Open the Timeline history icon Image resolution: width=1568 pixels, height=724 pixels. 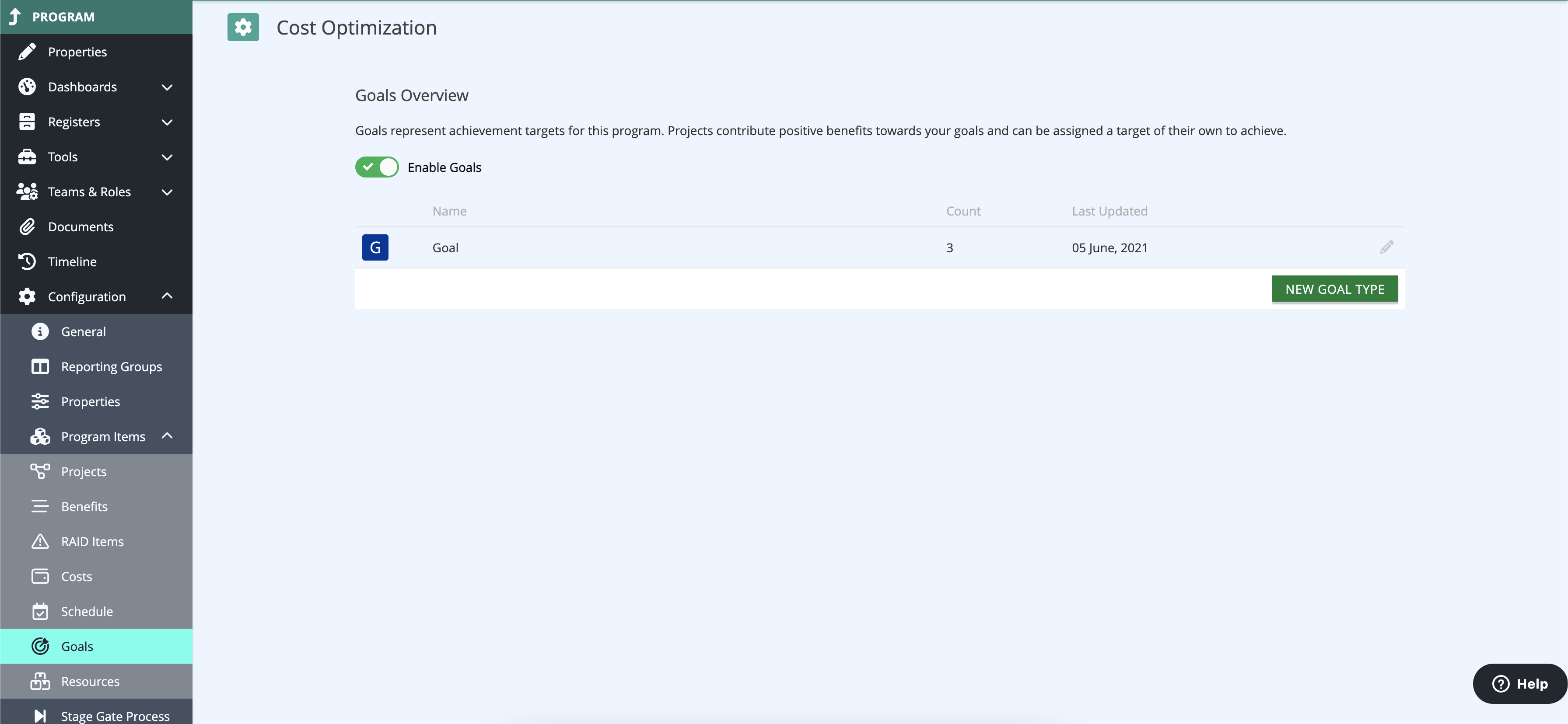(27, 261)
